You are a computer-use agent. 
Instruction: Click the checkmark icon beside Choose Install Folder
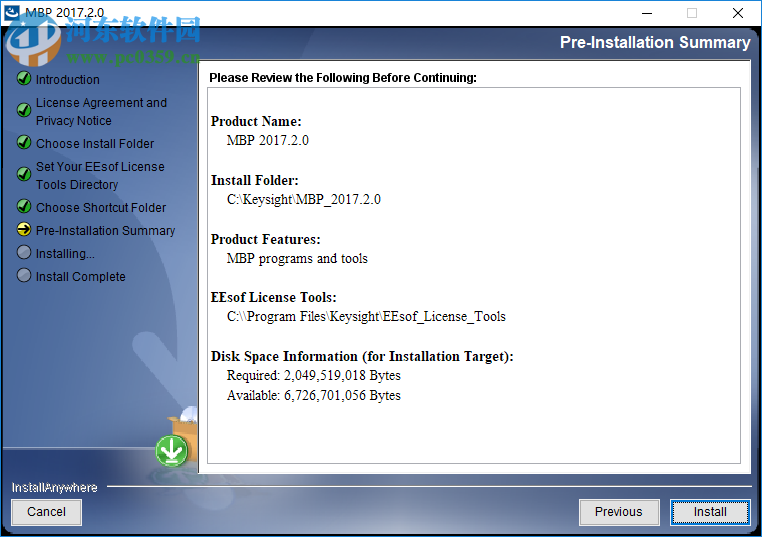tap(24, 142)
